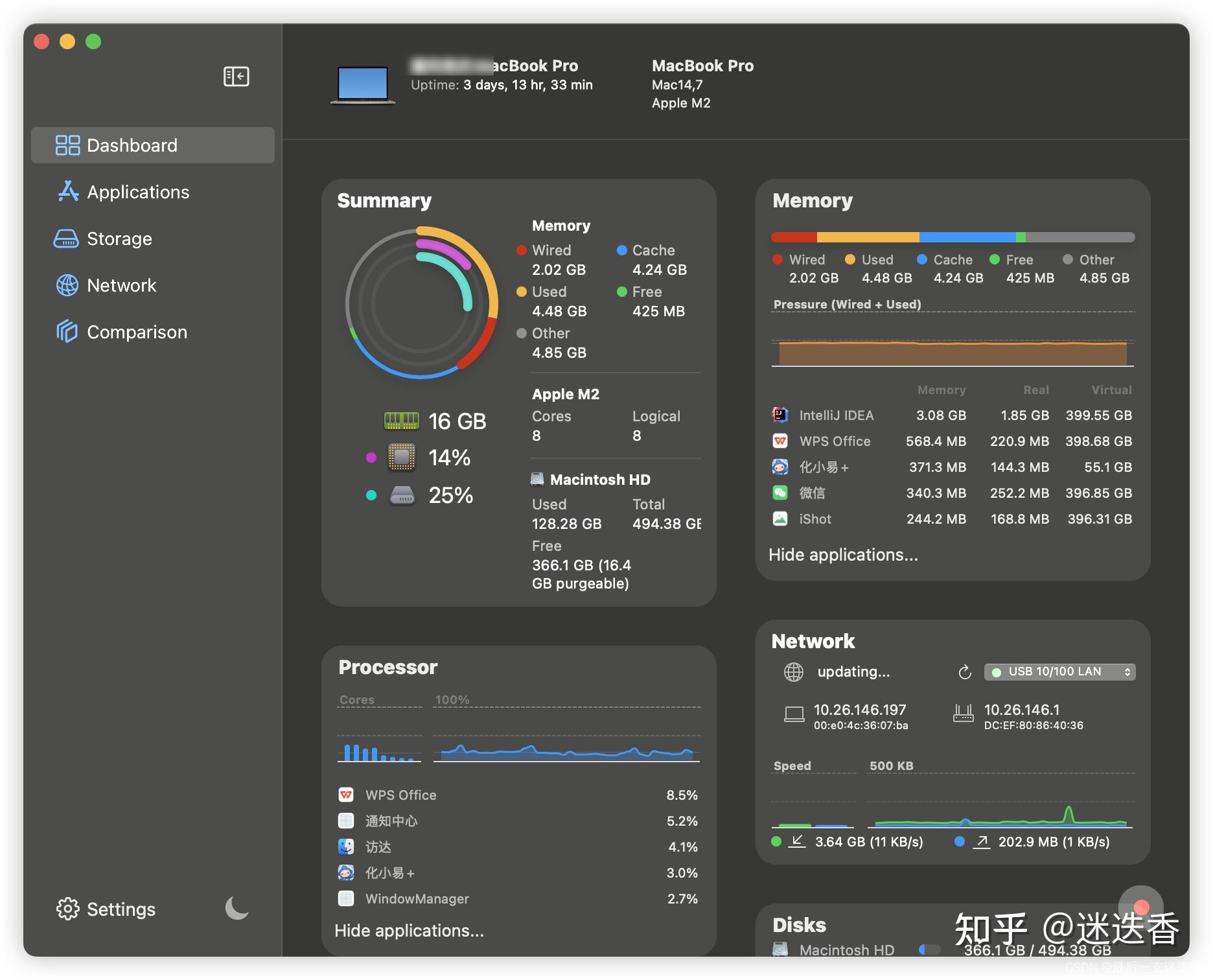
Task: Switch to the Applications section
Action: pos(138,192)
